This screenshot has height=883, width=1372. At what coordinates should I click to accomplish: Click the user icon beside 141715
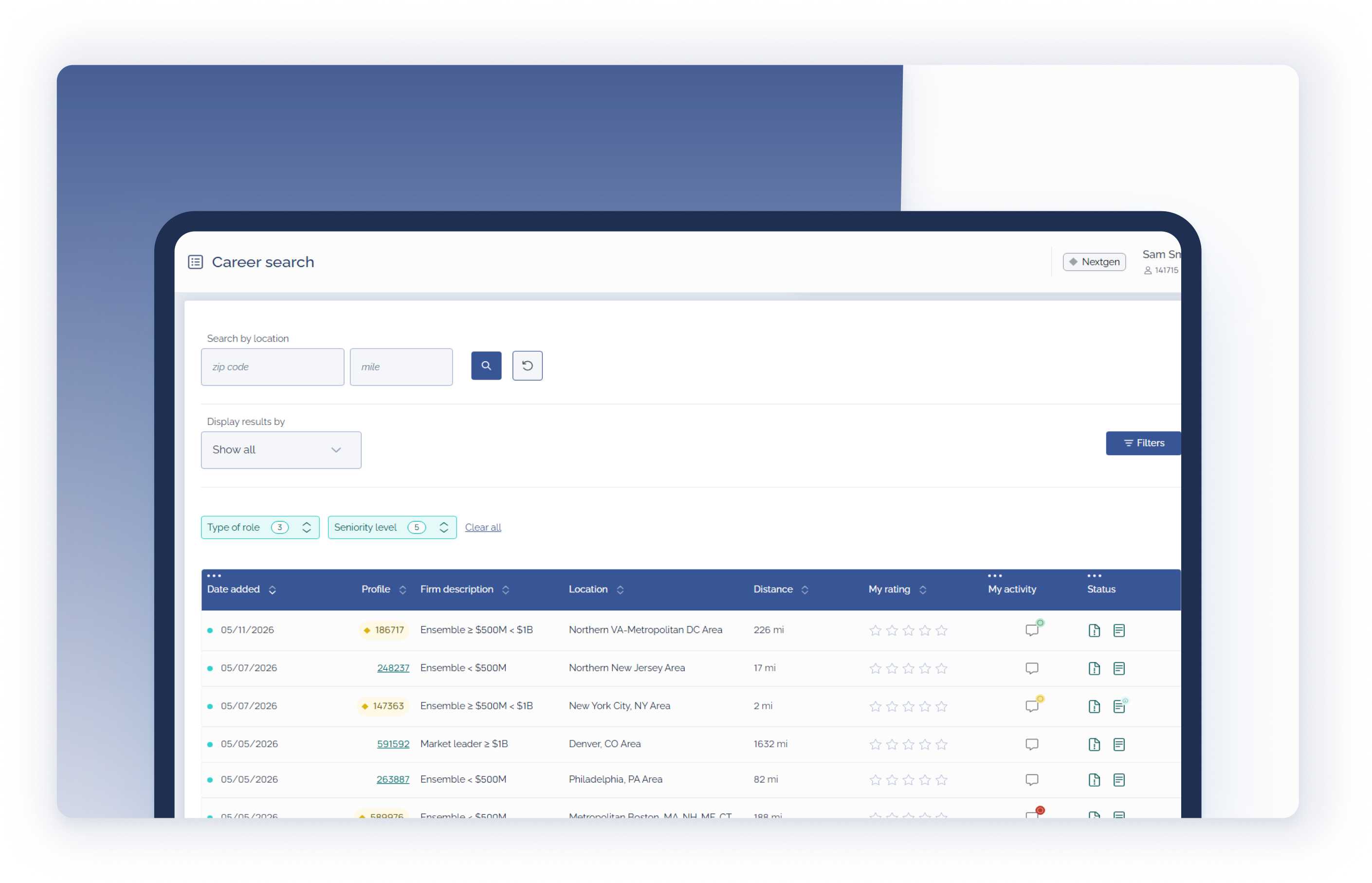[x=1148, y=271]
